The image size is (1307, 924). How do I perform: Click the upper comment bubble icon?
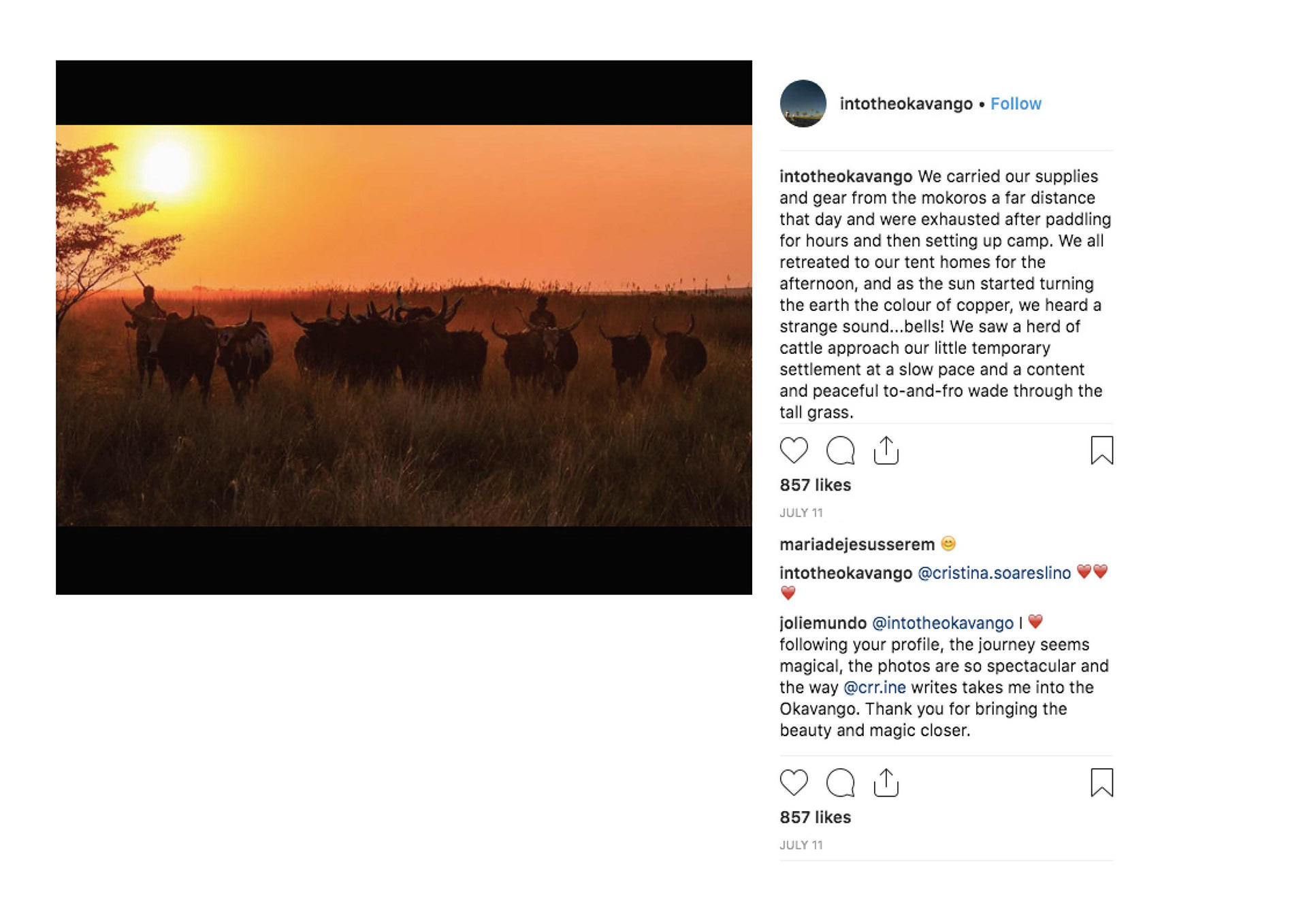[840, 450]
